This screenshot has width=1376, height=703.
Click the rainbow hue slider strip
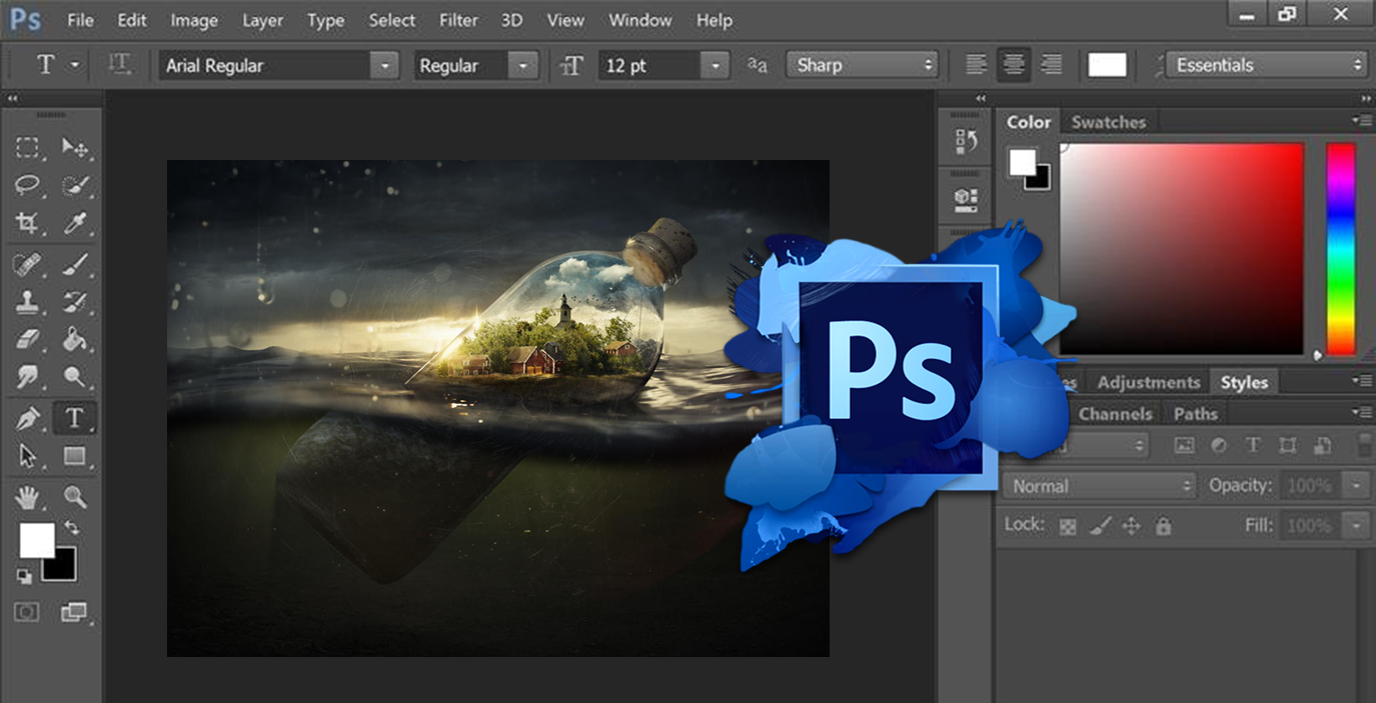point(1340,248)
